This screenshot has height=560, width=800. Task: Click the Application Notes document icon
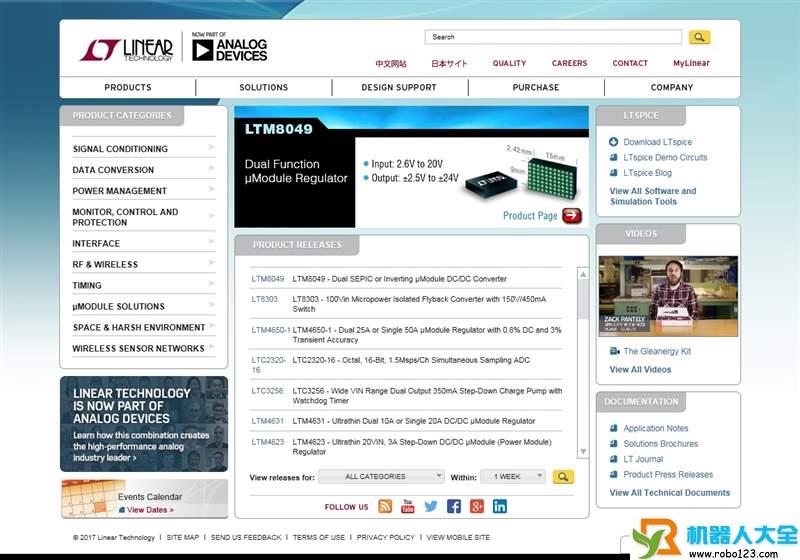coord(614,428)
